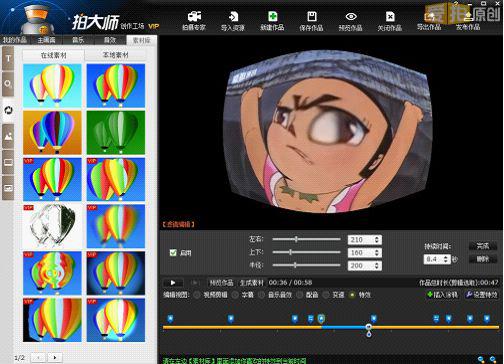Toggle the 启用 enable checkbox
This screenshot has height=364, width=504.
173,253
